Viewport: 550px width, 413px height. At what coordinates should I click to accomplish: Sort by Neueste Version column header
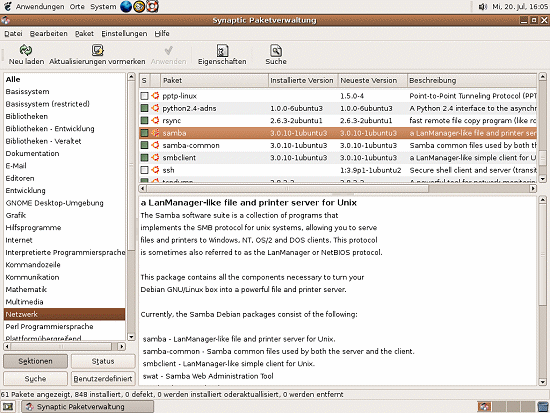[372, 80]
